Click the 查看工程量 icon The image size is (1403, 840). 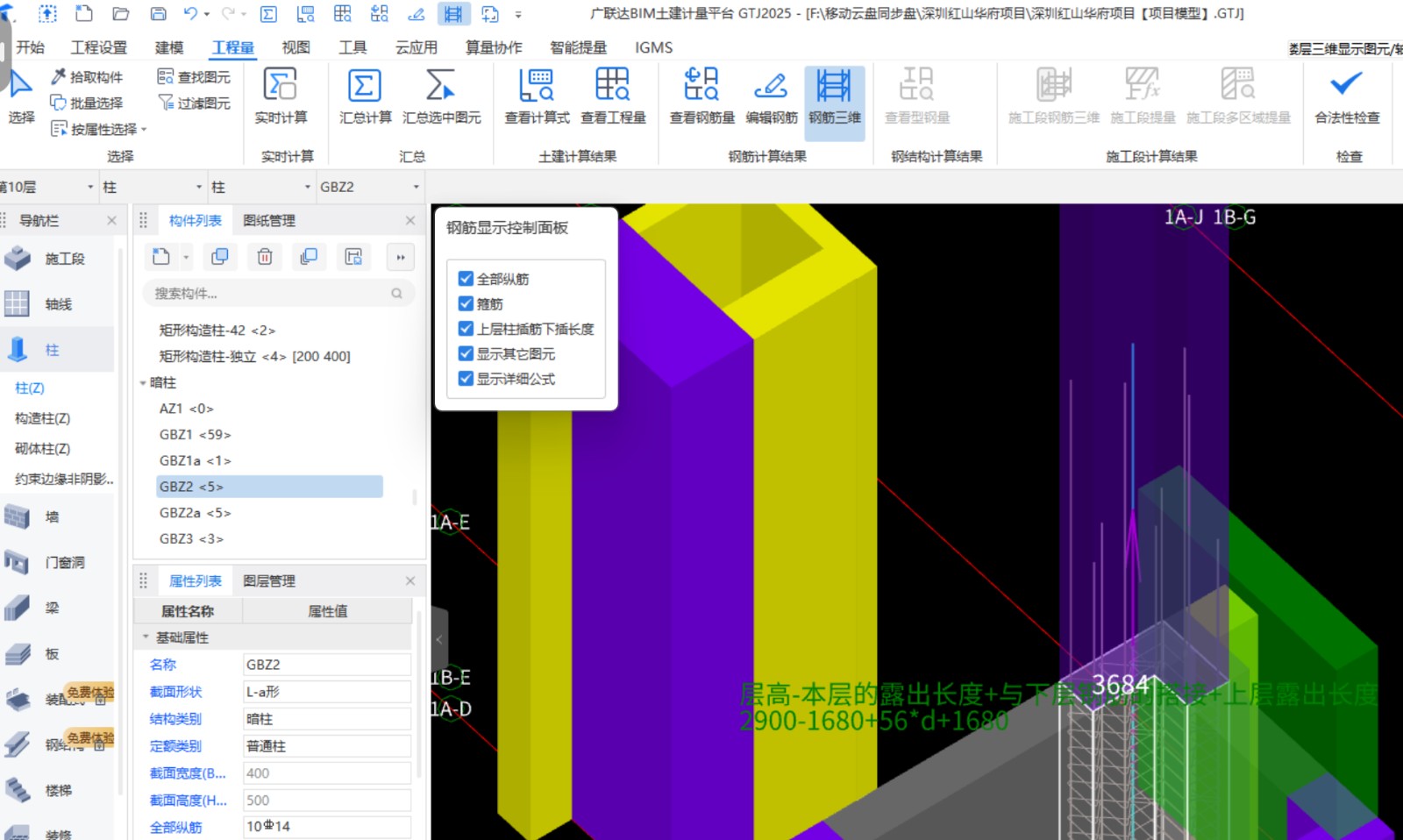point(612,87)
